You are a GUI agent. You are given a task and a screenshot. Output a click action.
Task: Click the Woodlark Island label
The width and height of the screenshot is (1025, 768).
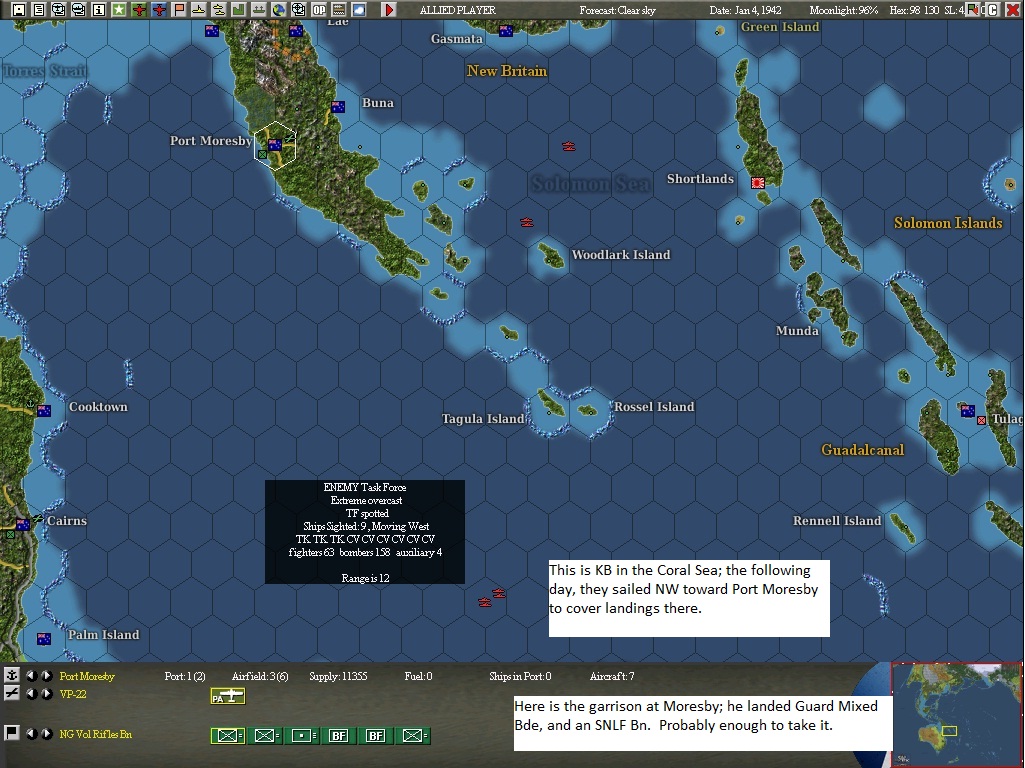(621, 255)
